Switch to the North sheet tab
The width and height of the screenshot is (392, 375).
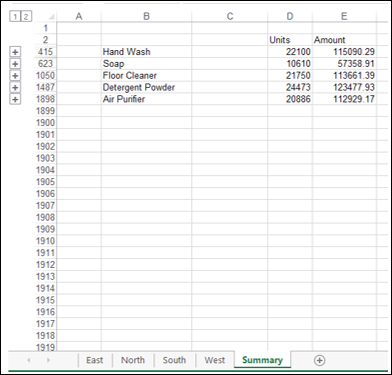133,360
